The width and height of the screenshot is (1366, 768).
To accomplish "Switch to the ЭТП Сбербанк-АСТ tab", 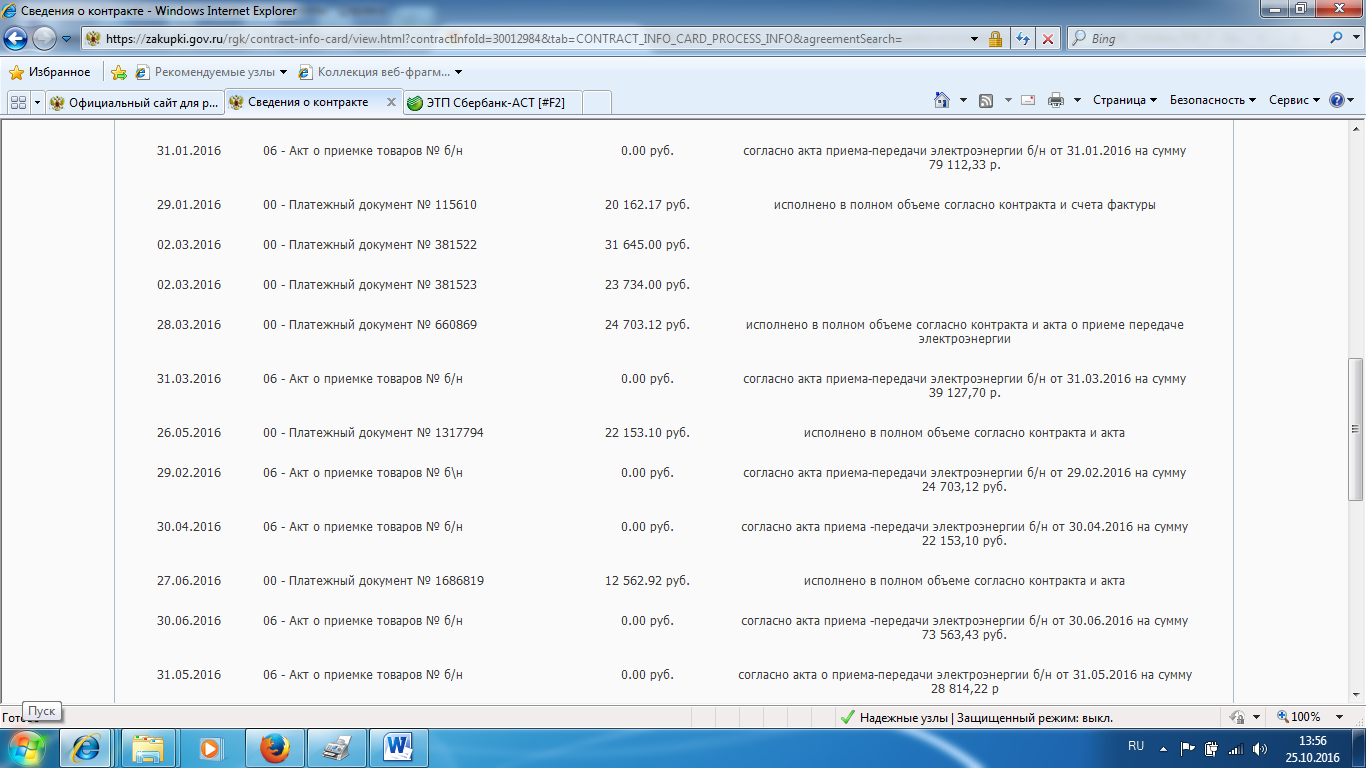I will pos(492,102).
